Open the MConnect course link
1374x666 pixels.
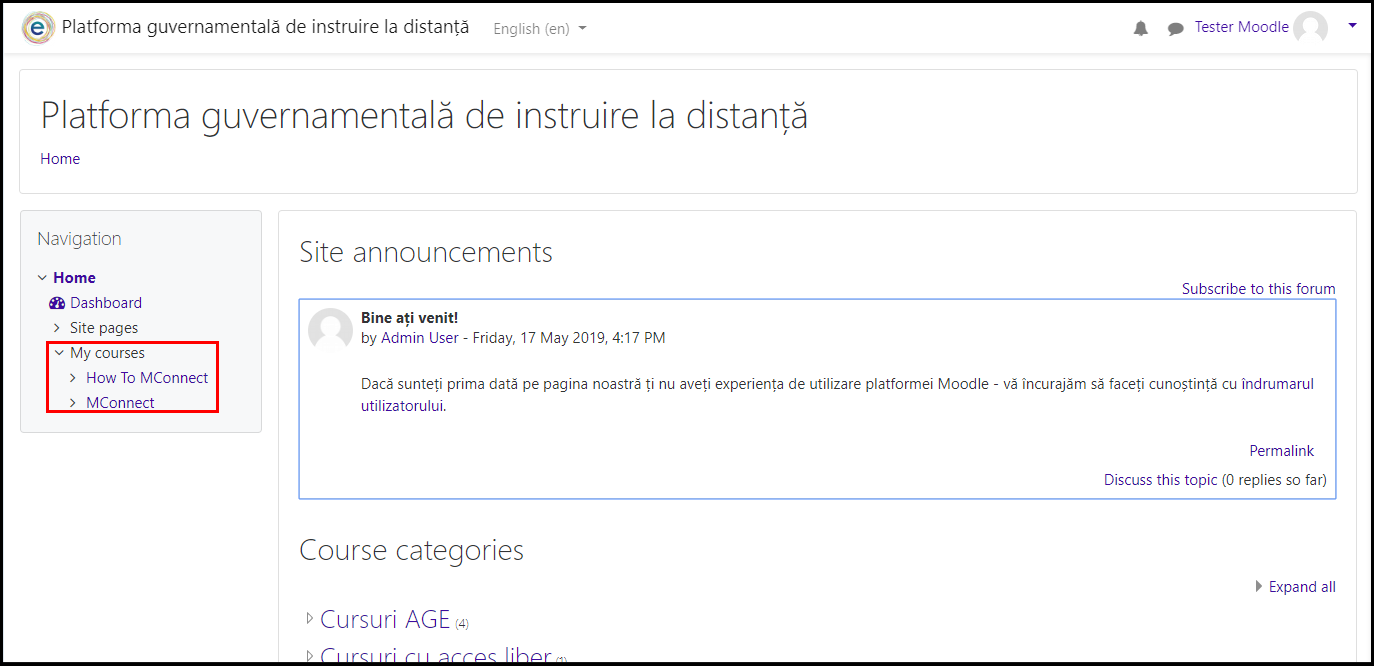click(x=120, y=403)
